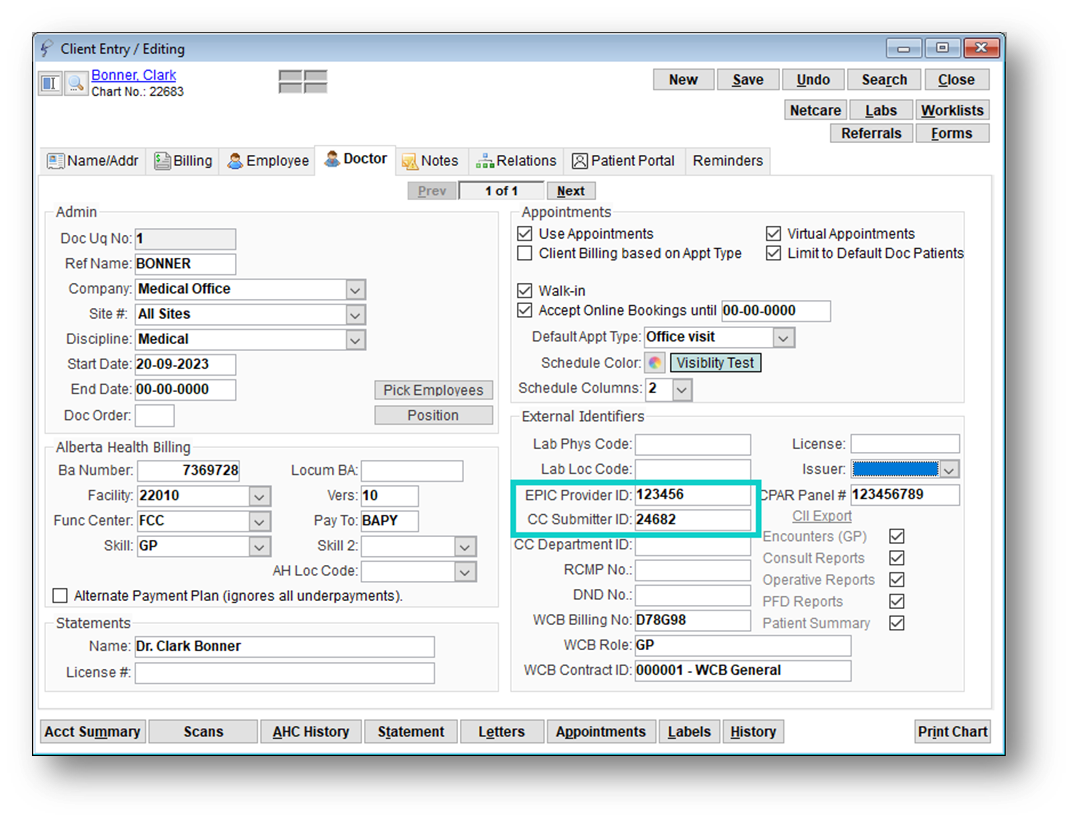
Task: Enable Client Billing based on Appt Type
Action: (525, 254)
